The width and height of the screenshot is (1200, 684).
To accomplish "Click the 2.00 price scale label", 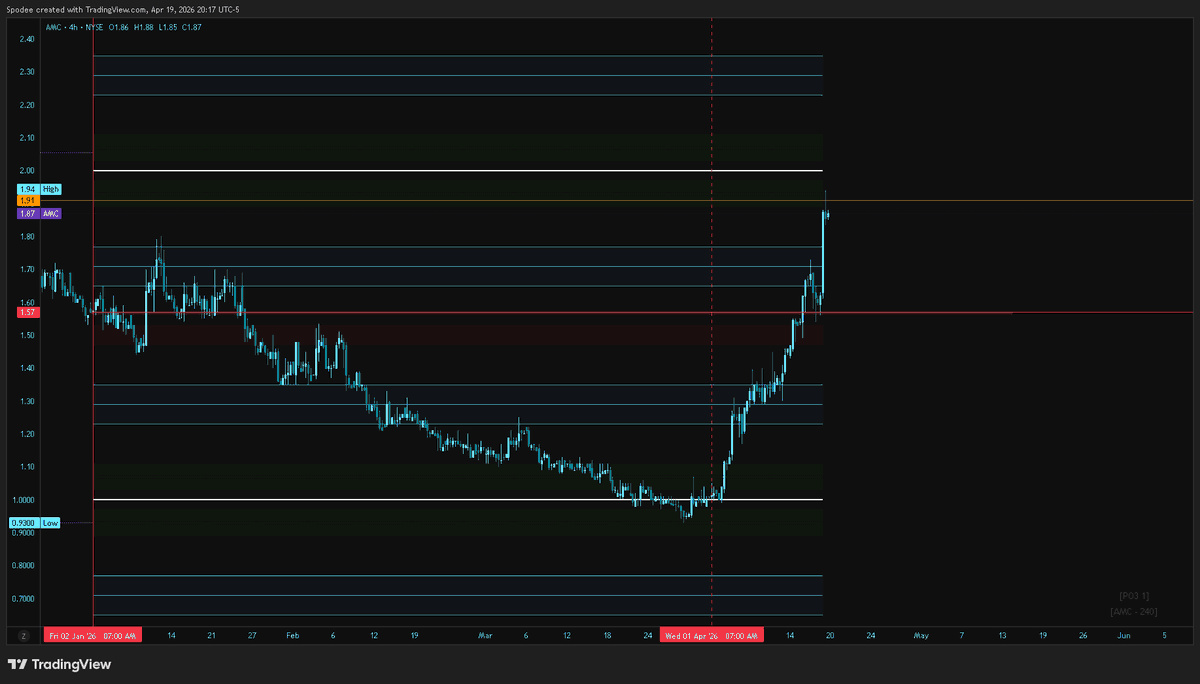I will tap(27, 171).
